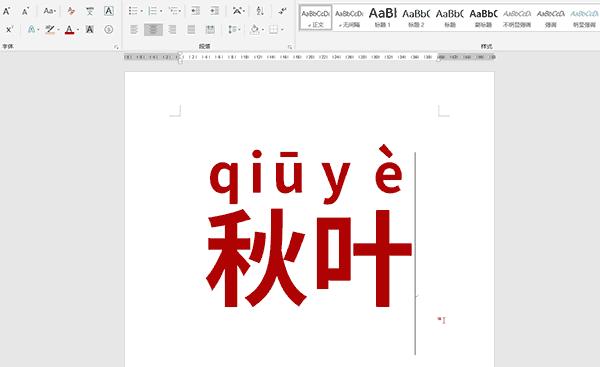Open the Line Spacing dropdown

point(234,29)
